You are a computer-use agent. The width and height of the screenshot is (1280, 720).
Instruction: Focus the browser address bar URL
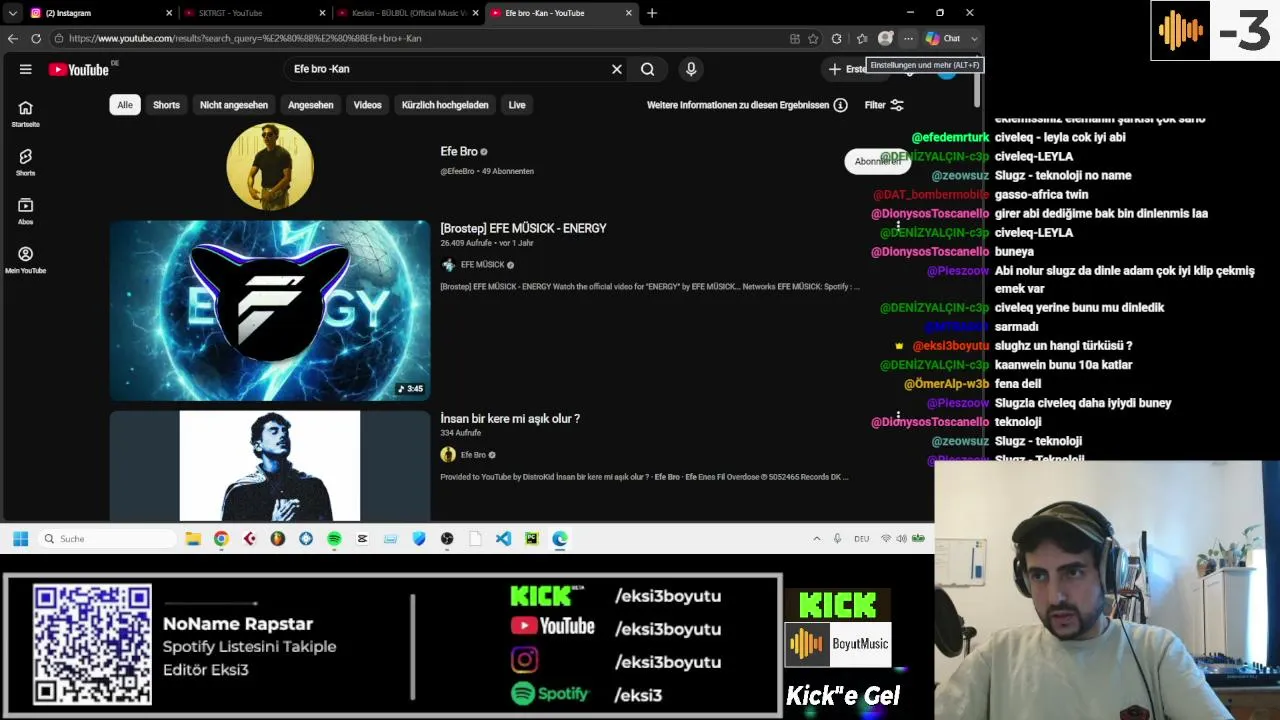click(x=425, y=38)
